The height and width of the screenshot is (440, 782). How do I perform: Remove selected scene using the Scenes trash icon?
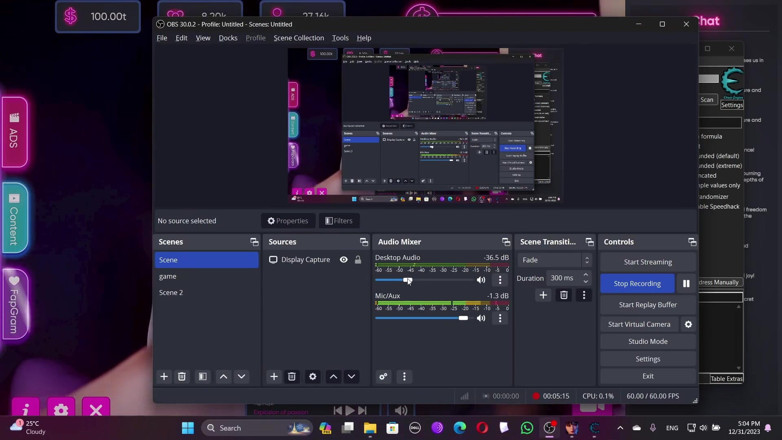[182, 377]
